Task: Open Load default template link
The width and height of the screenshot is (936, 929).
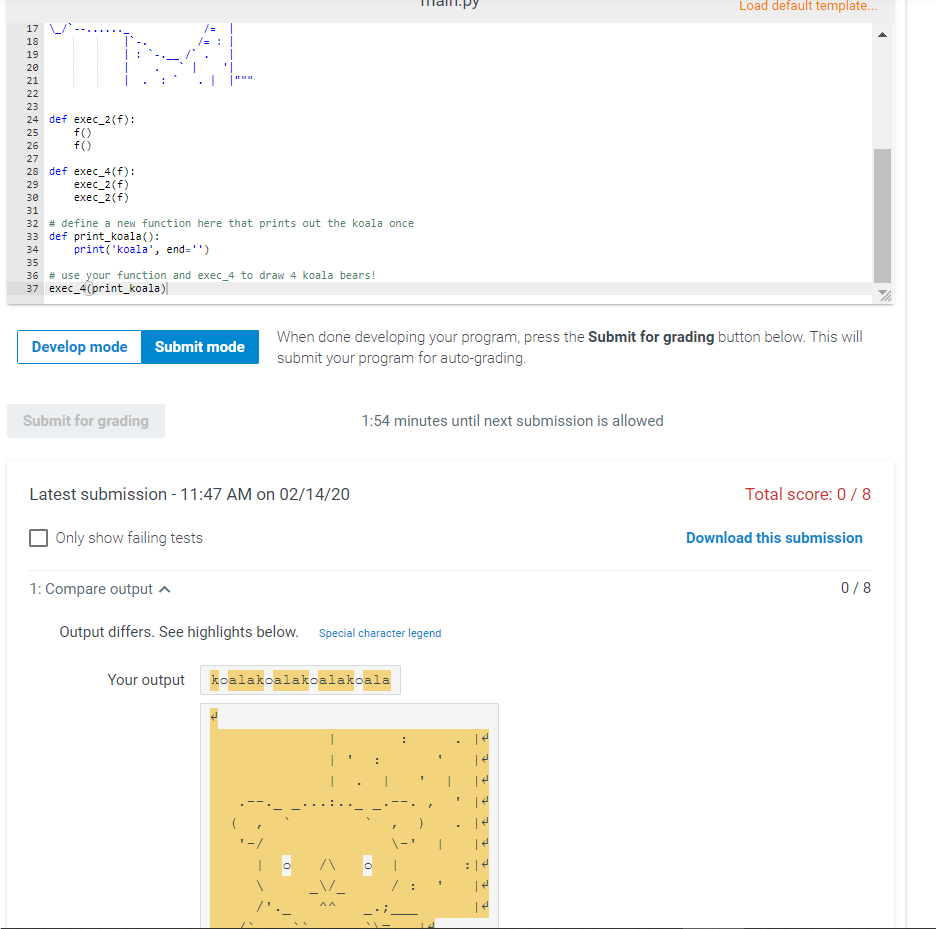Action: pos(808,6)
